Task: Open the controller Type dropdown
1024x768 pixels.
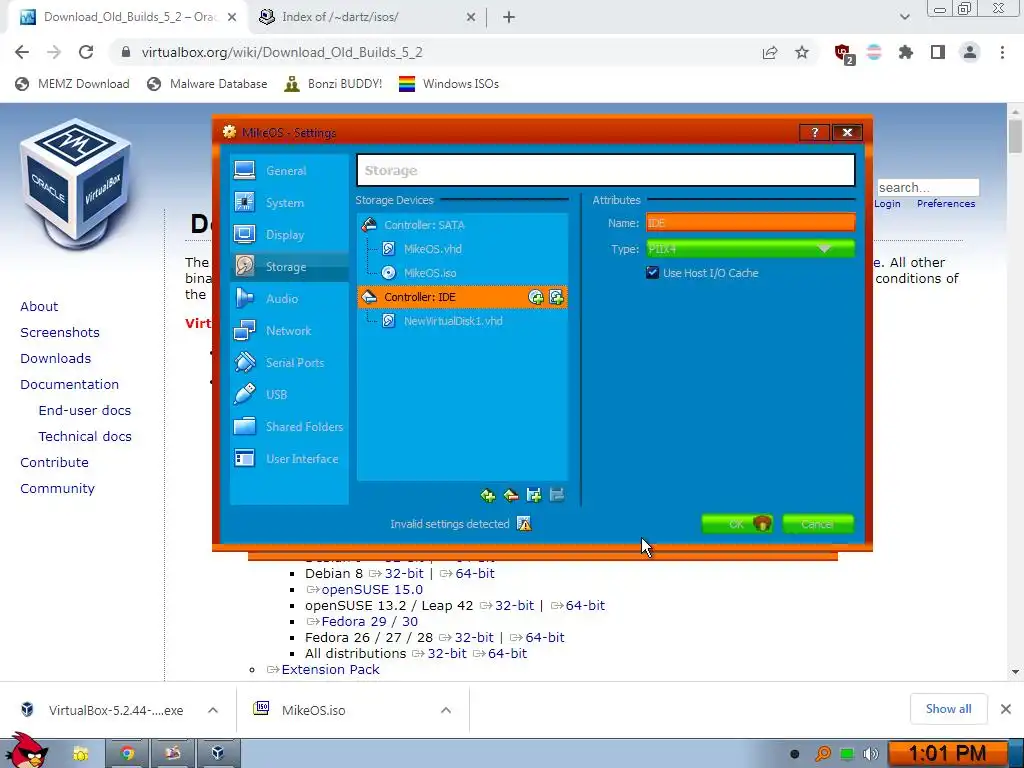Action: (x=750, y=249)
